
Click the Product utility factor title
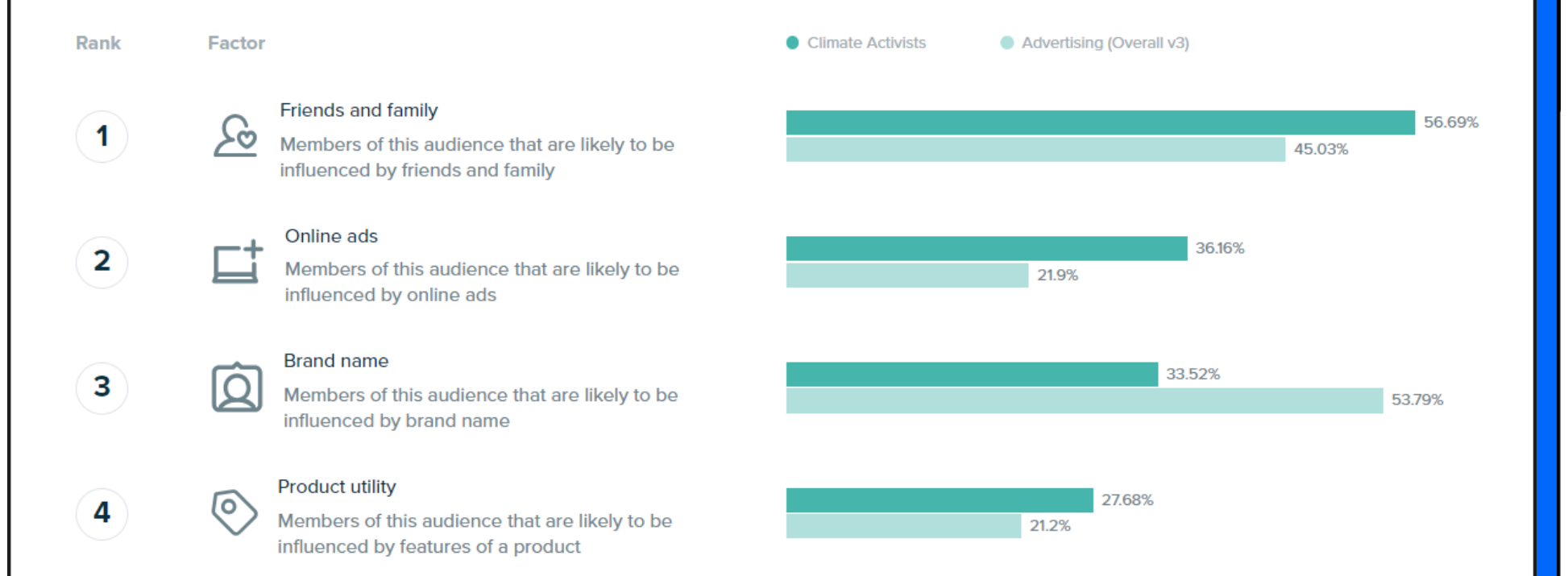[x=337, y=487]
